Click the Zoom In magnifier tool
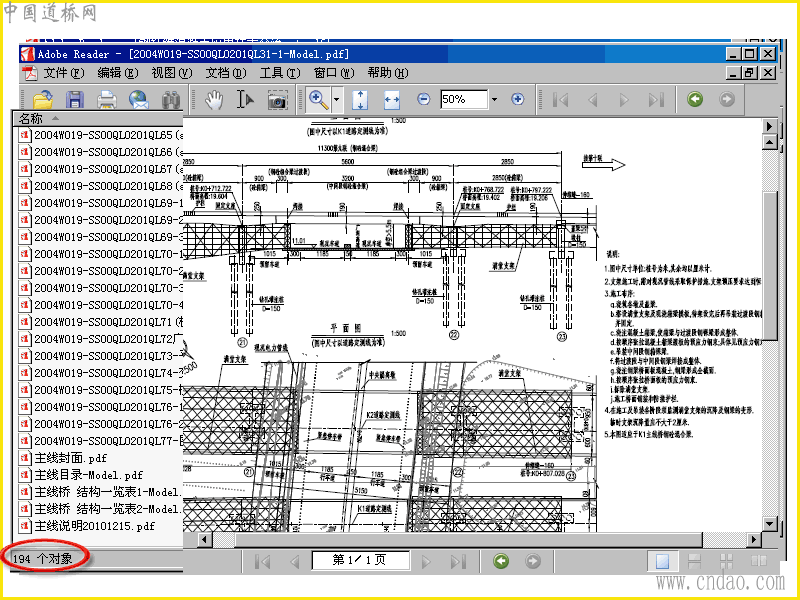800x600 pixels. [318, 100]
